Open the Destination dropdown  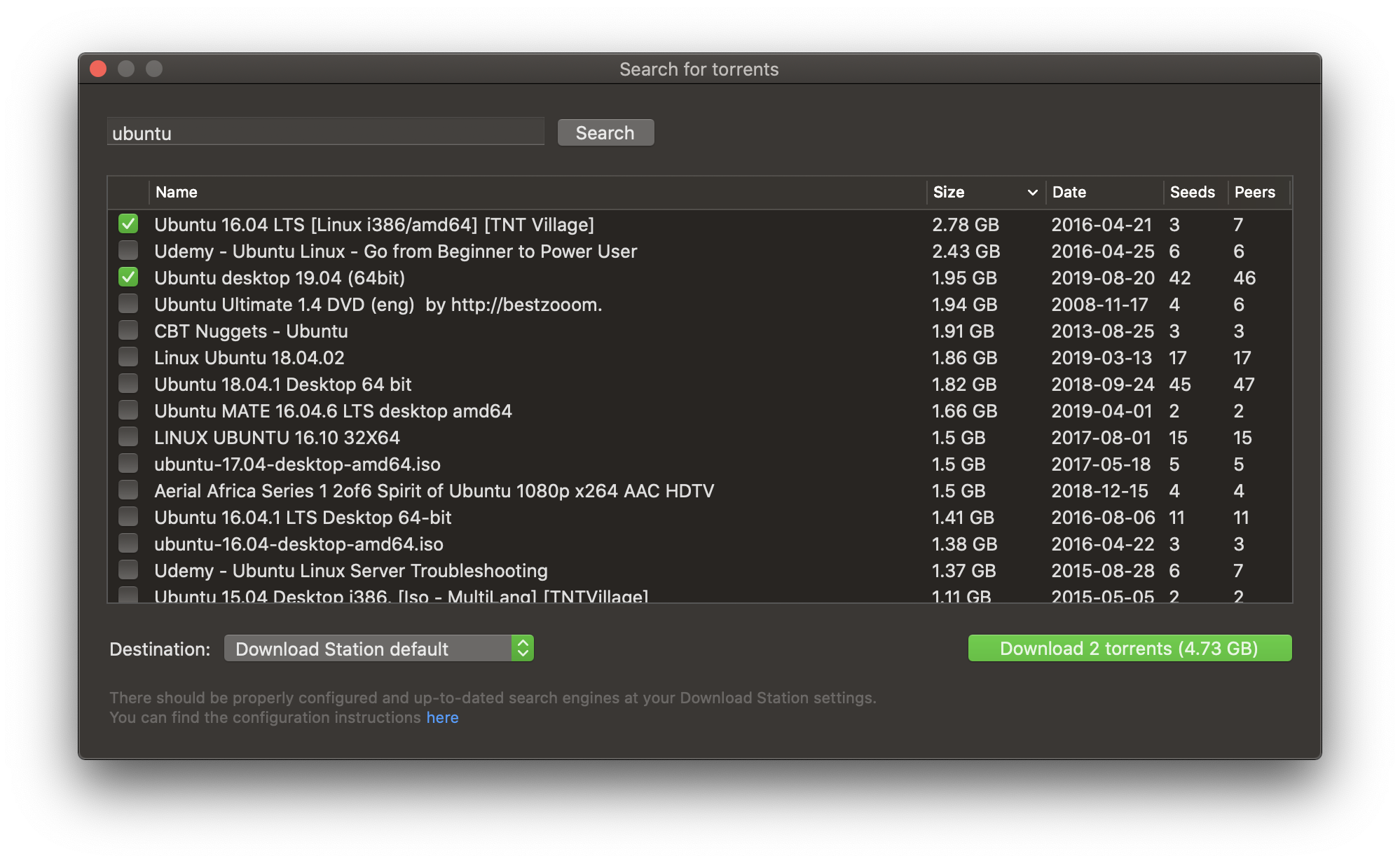[x=379, y=649]
